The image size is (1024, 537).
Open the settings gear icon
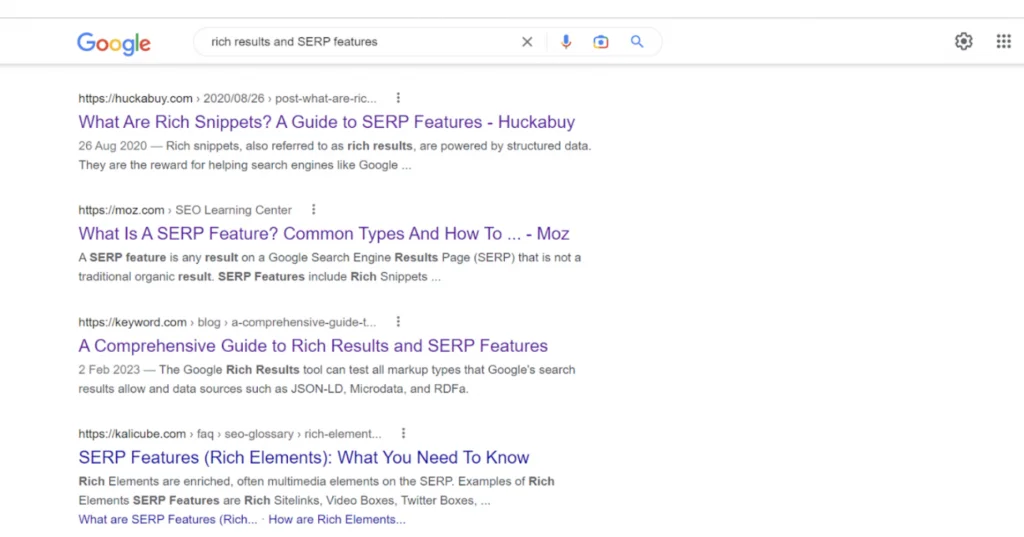click(963, 42)
